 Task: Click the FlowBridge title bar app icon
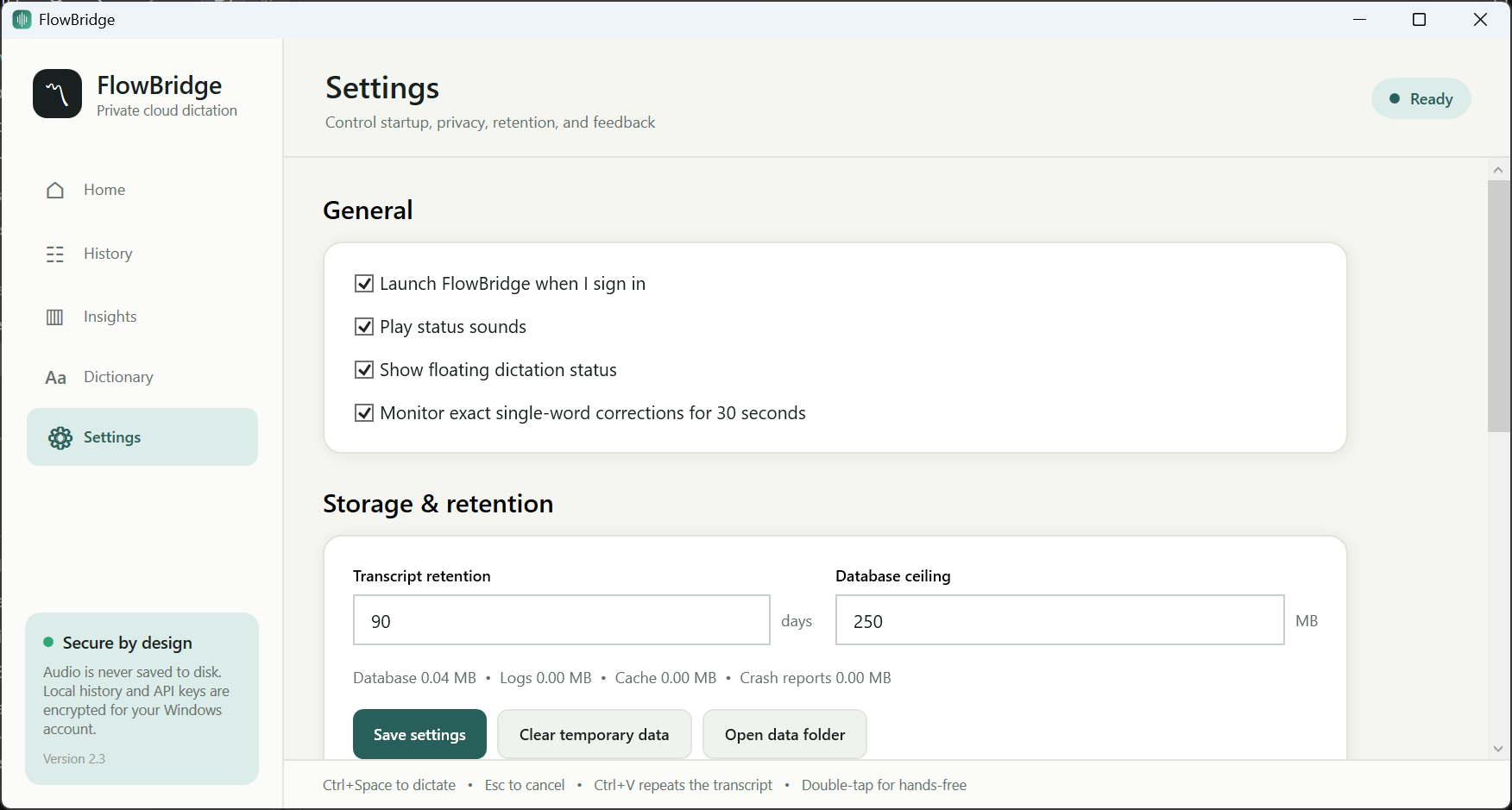click(22, 19)
